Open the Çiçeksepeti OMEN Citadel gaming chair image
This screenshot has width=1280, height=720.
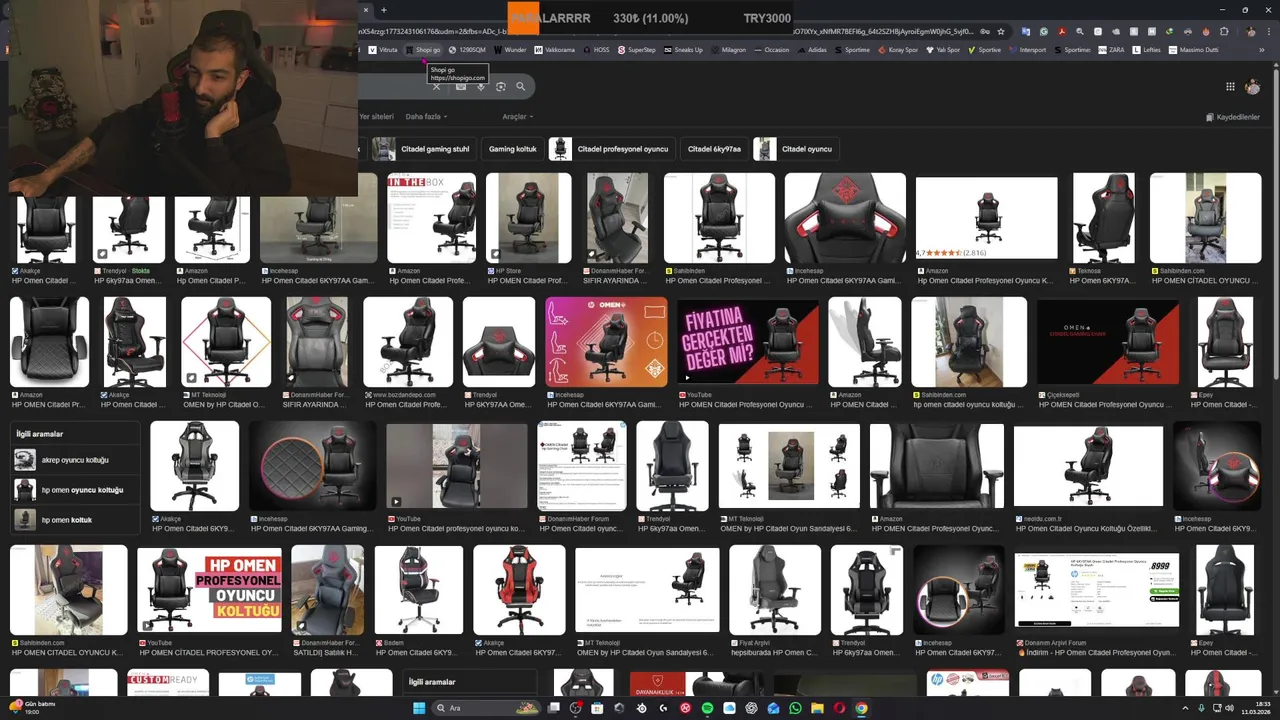(1108, 342)
